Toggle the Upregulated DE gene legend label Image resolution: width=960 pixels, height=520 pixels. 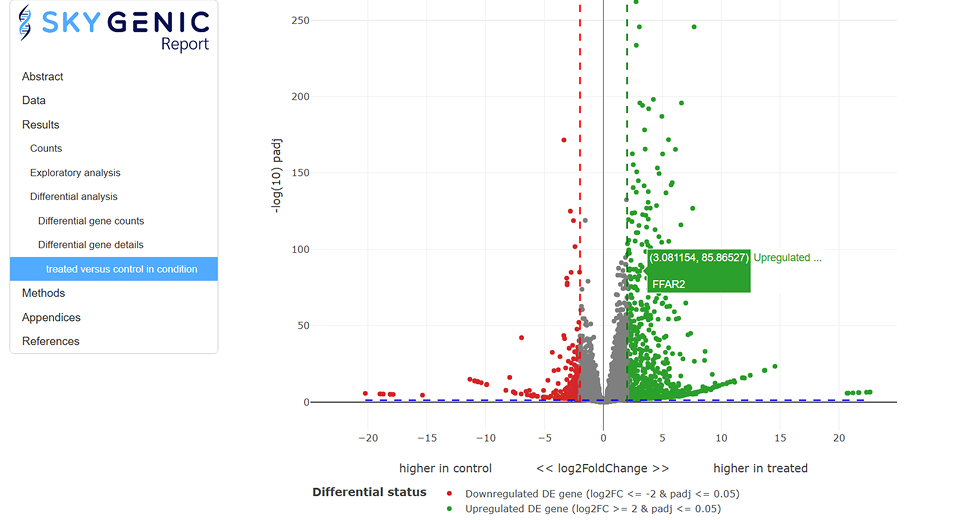click(x=590, y=508)
